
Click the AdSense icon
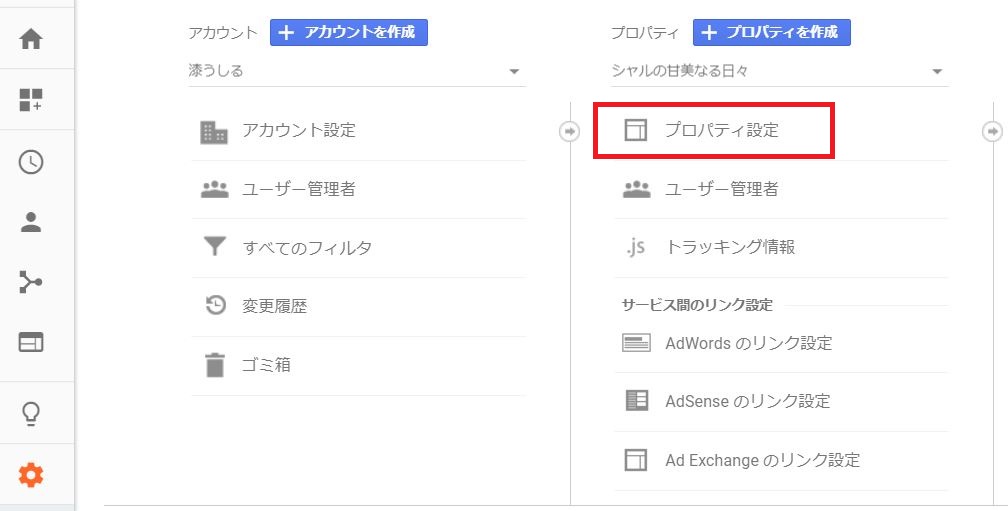coord(636,400)
